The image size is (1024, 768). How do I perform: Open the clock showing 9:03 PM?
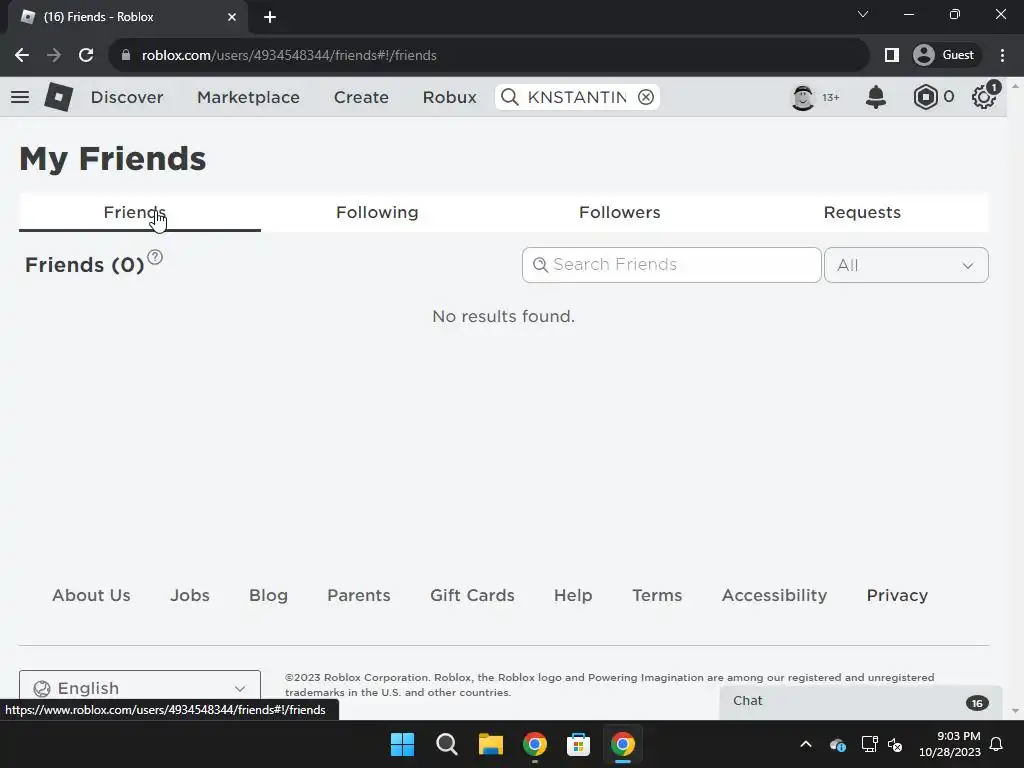click(950, 744)
